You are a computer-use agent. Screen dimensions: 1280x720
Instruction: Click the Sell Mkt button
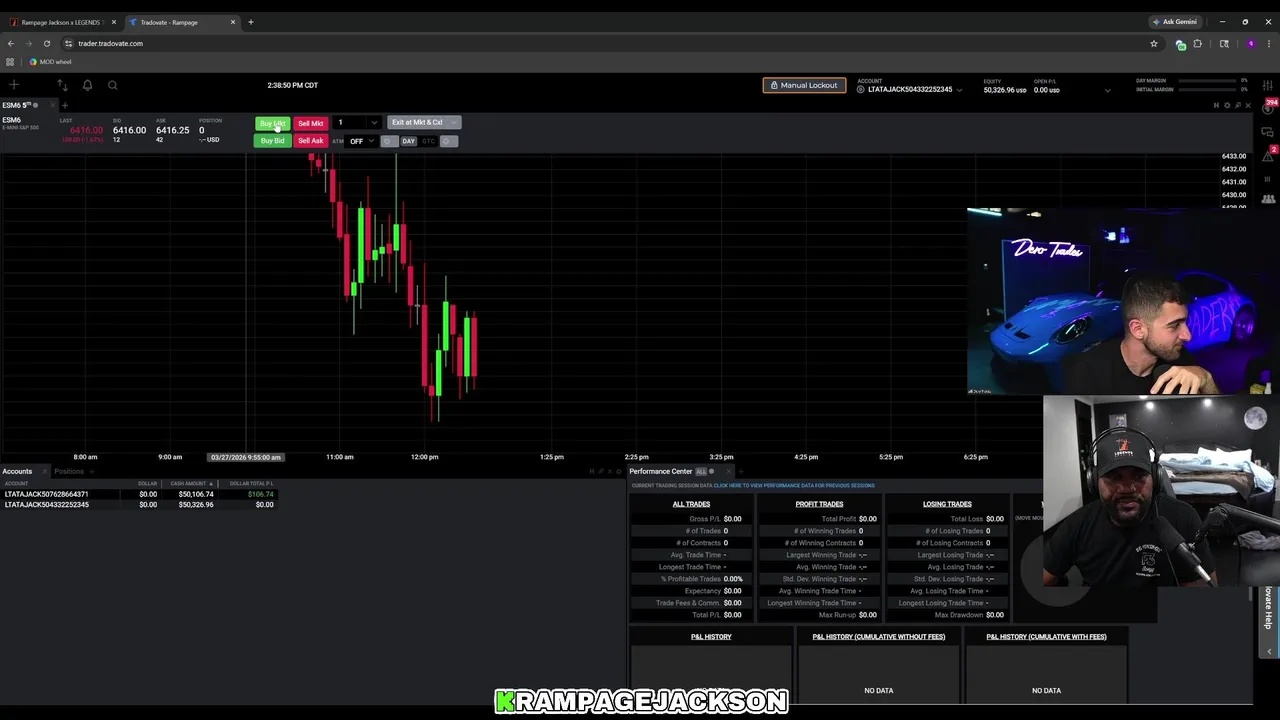click(310, 123)
